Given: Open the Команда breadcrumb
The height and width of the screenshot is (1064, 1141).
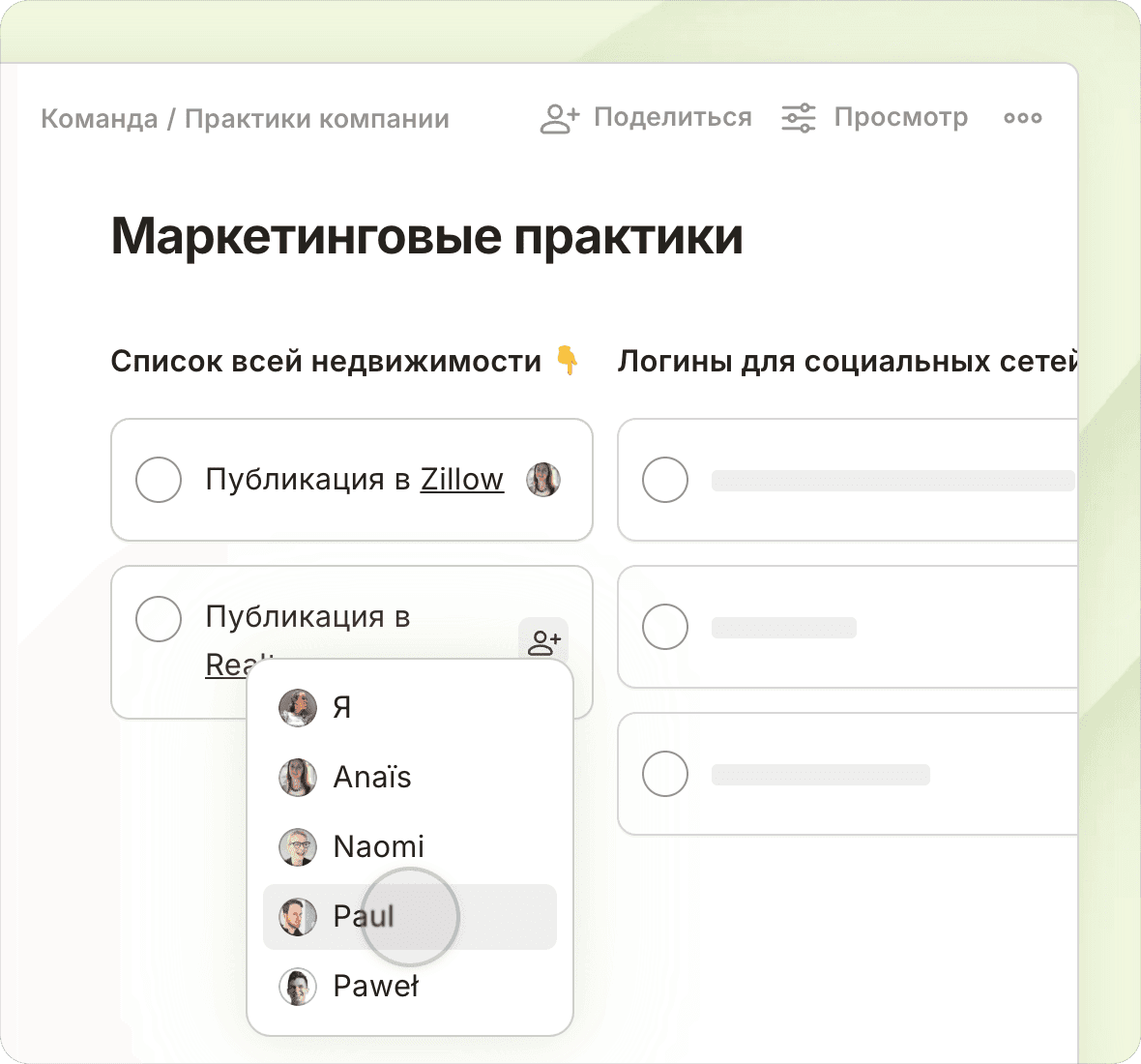Looking at the screenshot, I should pos(99,119).
